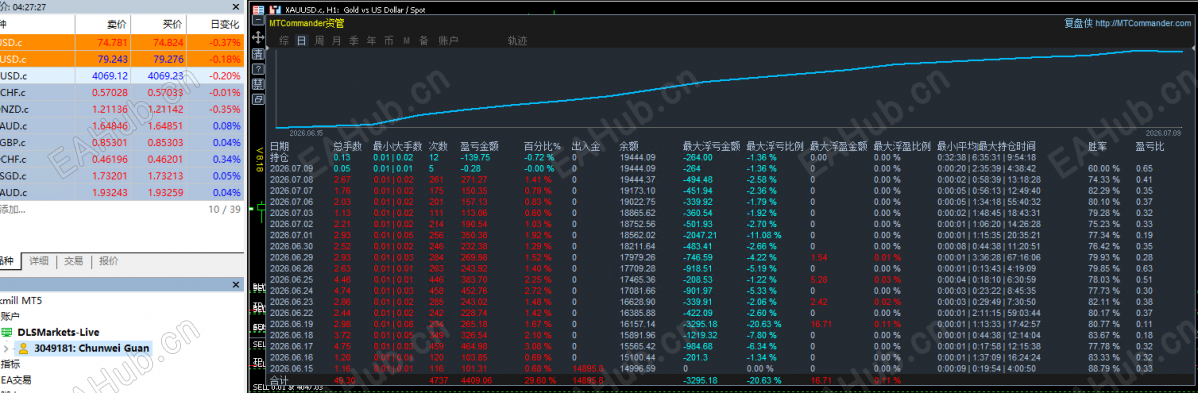Open help with the question mark icon
Viewport: 1198px width, 393px height.
pos(258,69)
